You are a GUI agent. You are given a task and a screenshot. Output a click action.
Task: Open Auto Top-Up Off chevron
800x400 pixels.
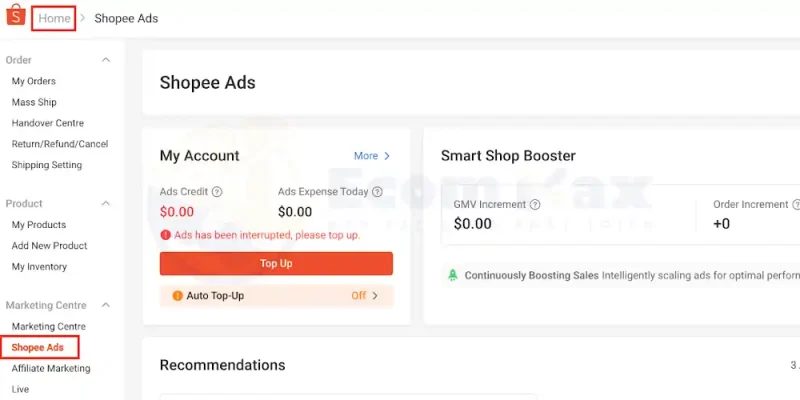375,296
